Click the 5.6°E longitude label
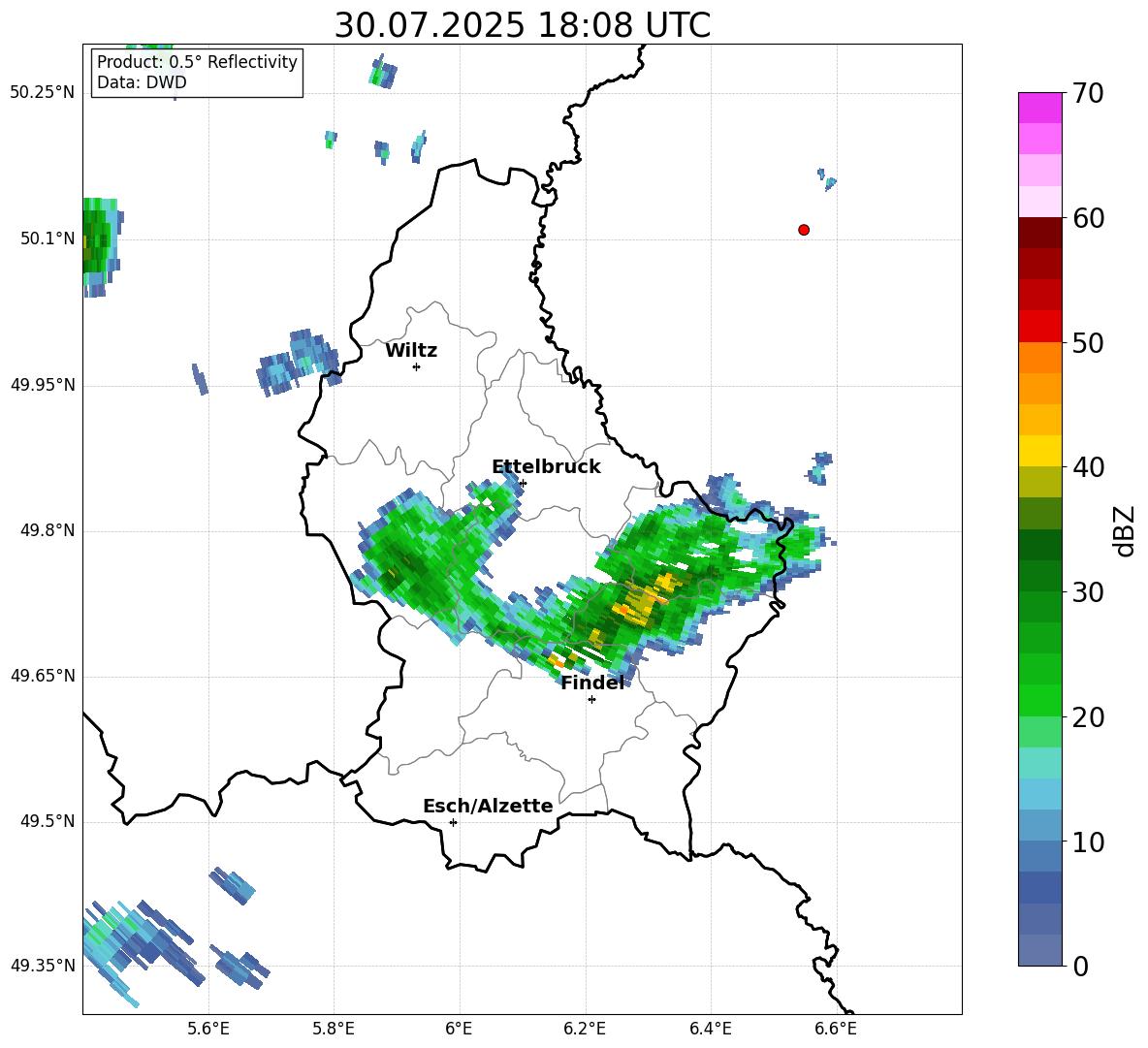The height and width of the screenshot is (1048, 1148). coord(208,1030)
